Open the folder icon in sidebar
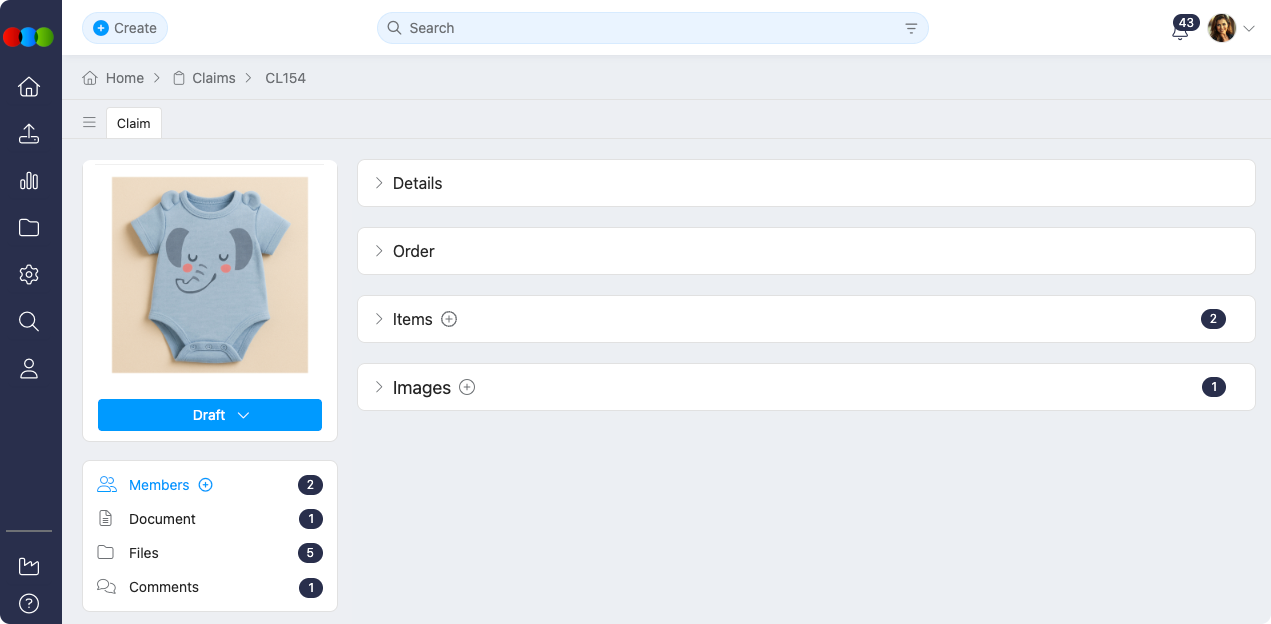 [x=29, y=228]
